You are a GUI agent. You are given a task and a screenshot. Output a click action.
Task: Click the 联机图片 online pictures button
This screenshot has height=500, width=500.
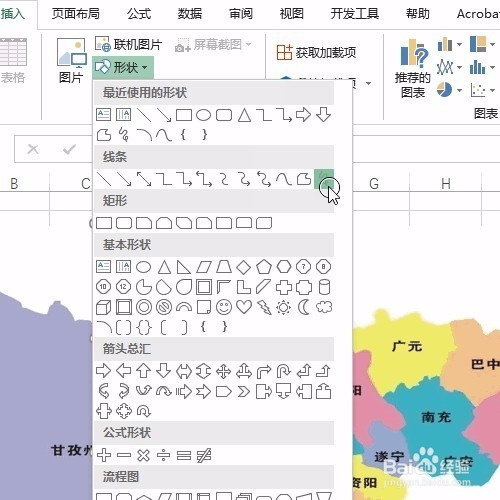click(128, 44)
